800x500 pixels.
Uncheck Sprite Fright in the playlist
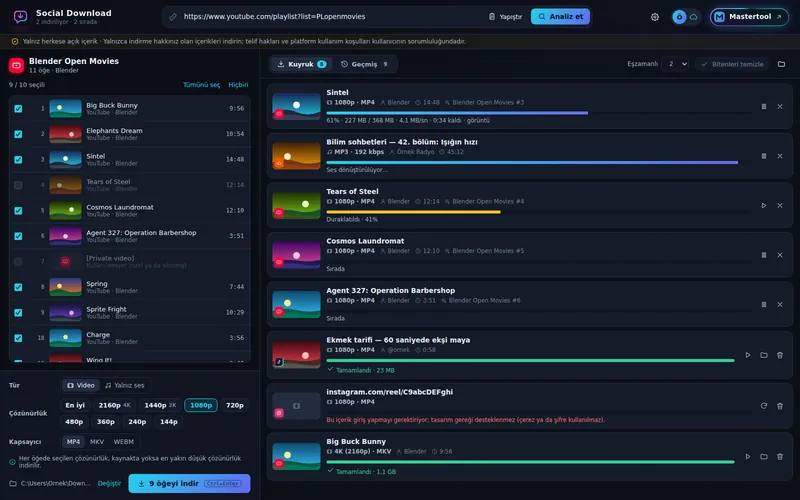[x=18, y=313]
